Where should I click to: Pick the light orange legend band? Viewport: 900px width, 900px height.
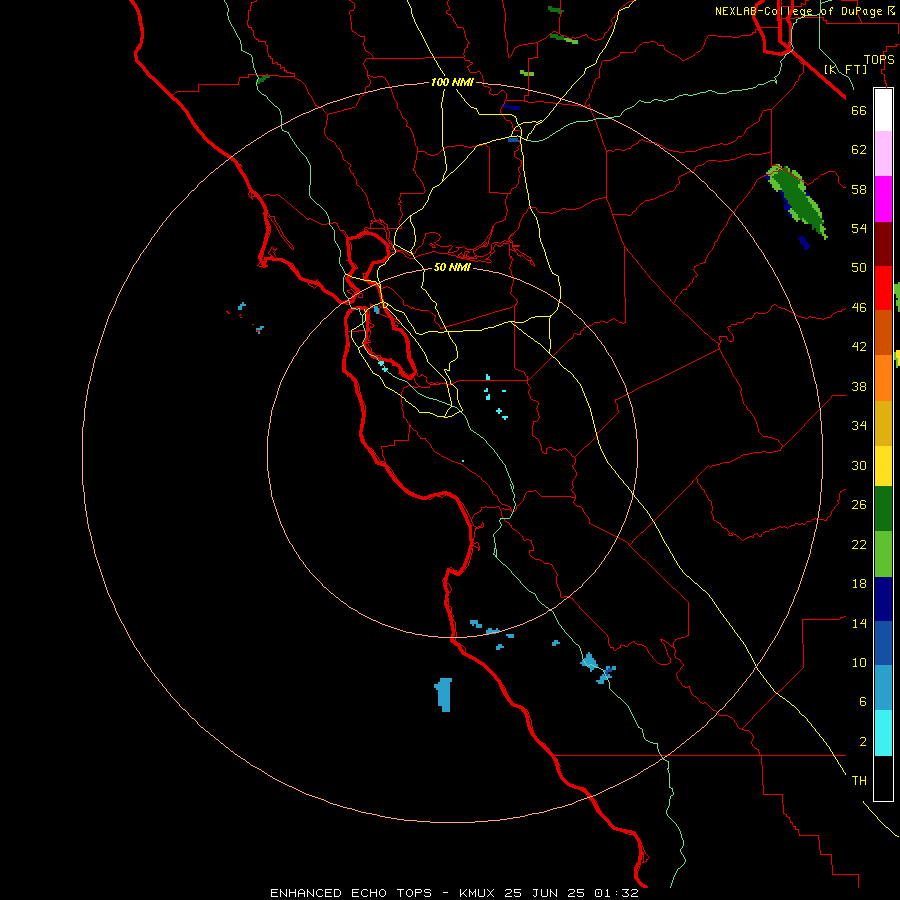tap(883, 378)
